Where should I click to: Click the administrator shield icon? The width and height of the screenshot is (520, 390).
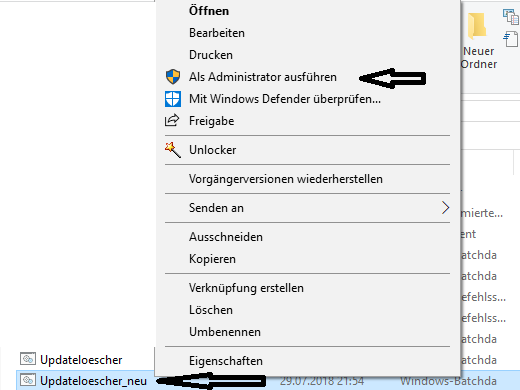[173, 77]
